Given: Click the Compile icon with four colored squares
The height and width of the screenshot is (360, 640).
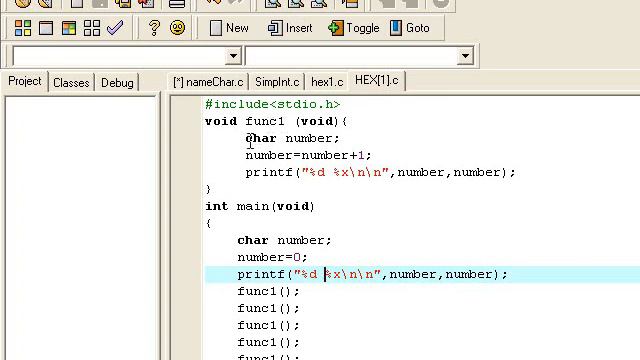Looking at the screenshot, I should (x=23, y=28).
